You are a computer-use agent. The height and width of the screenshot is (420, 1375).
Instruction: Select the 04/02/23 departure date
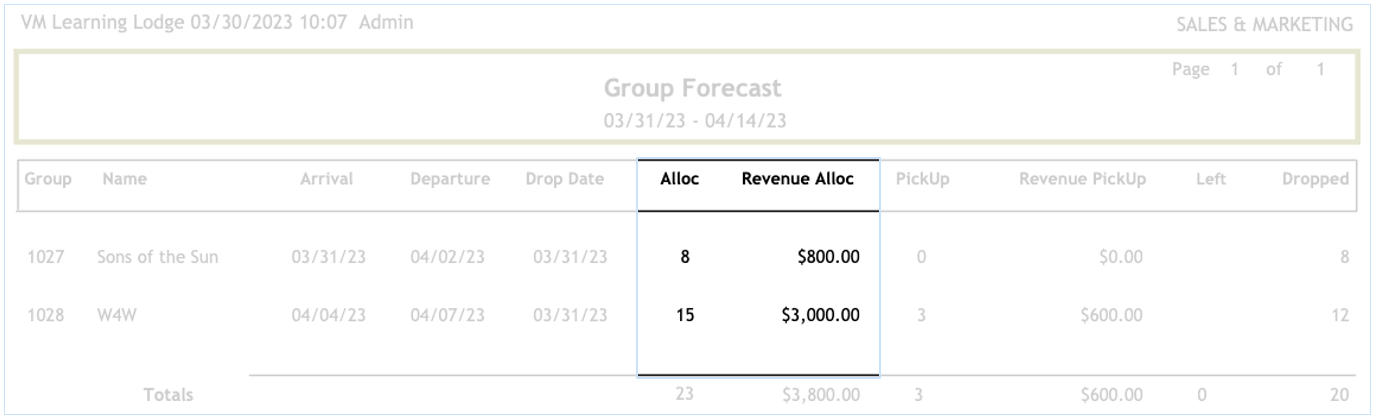449,258
